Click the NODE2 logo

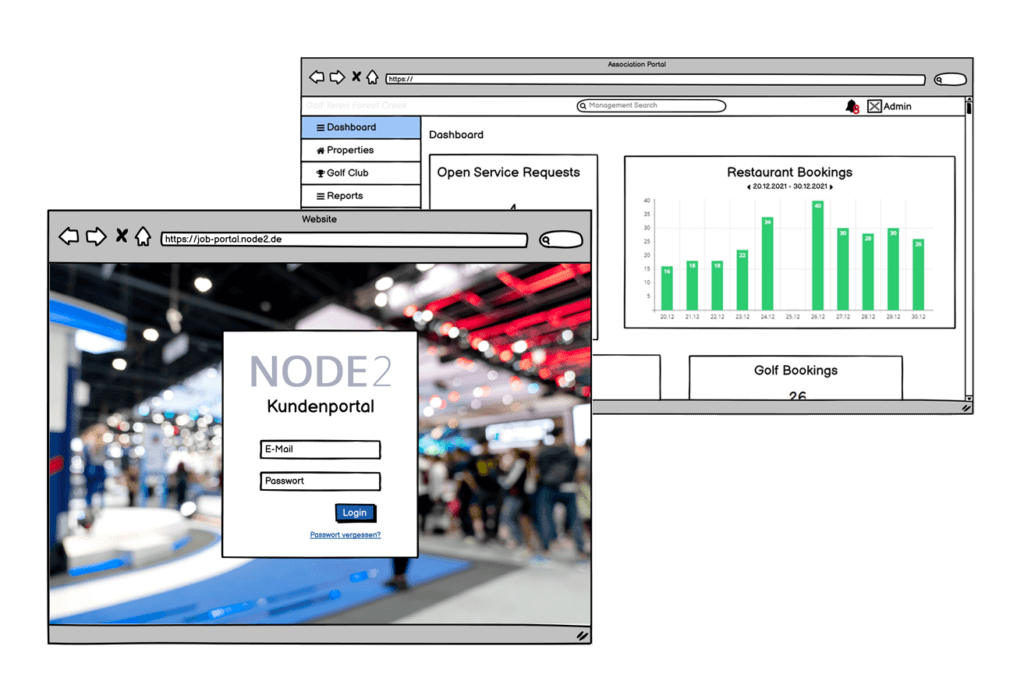[x=321, y=371]
